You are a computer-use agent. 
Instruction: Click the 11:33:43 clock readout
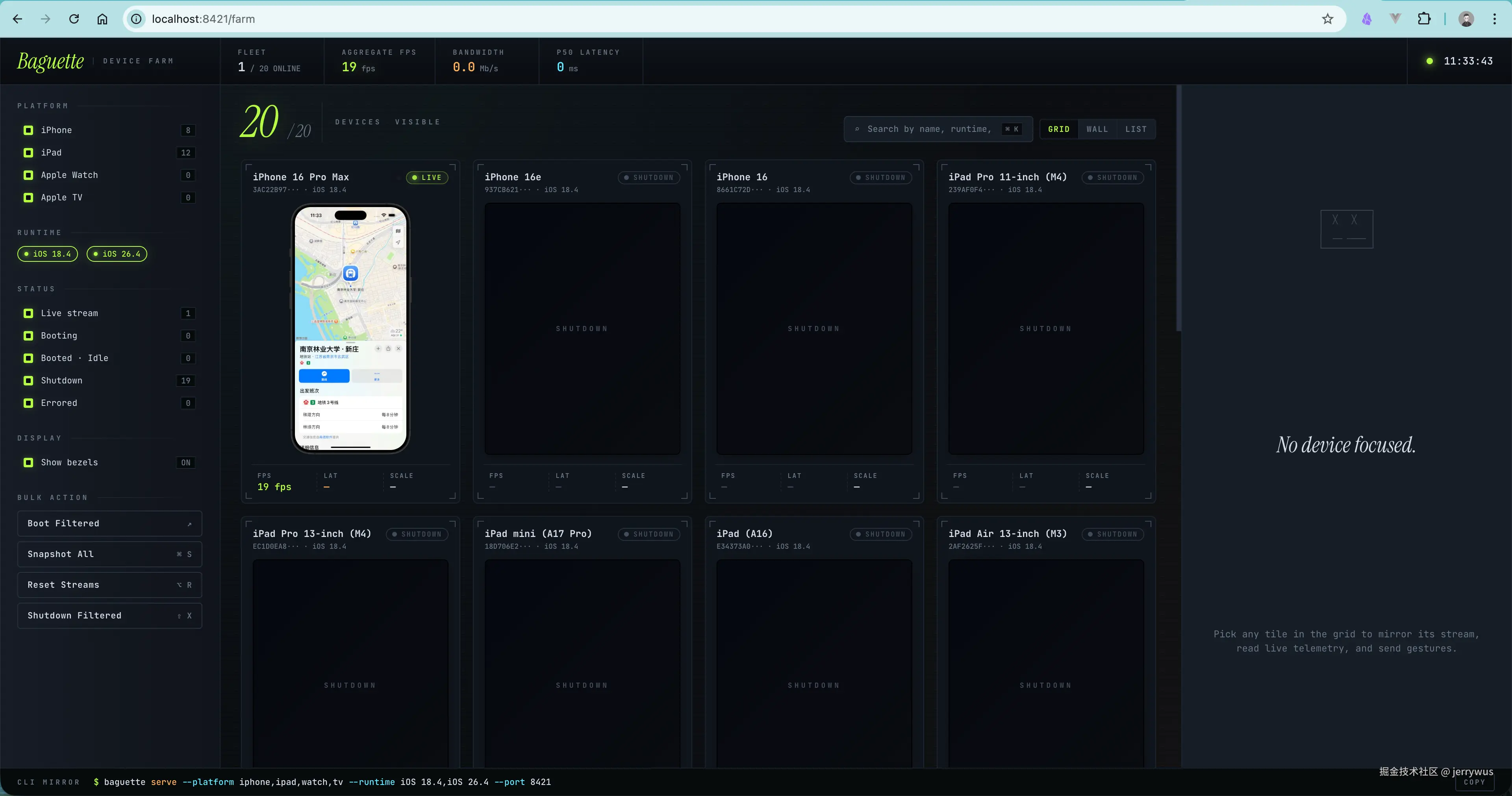pyautogui.click(x=1468, y=61)
